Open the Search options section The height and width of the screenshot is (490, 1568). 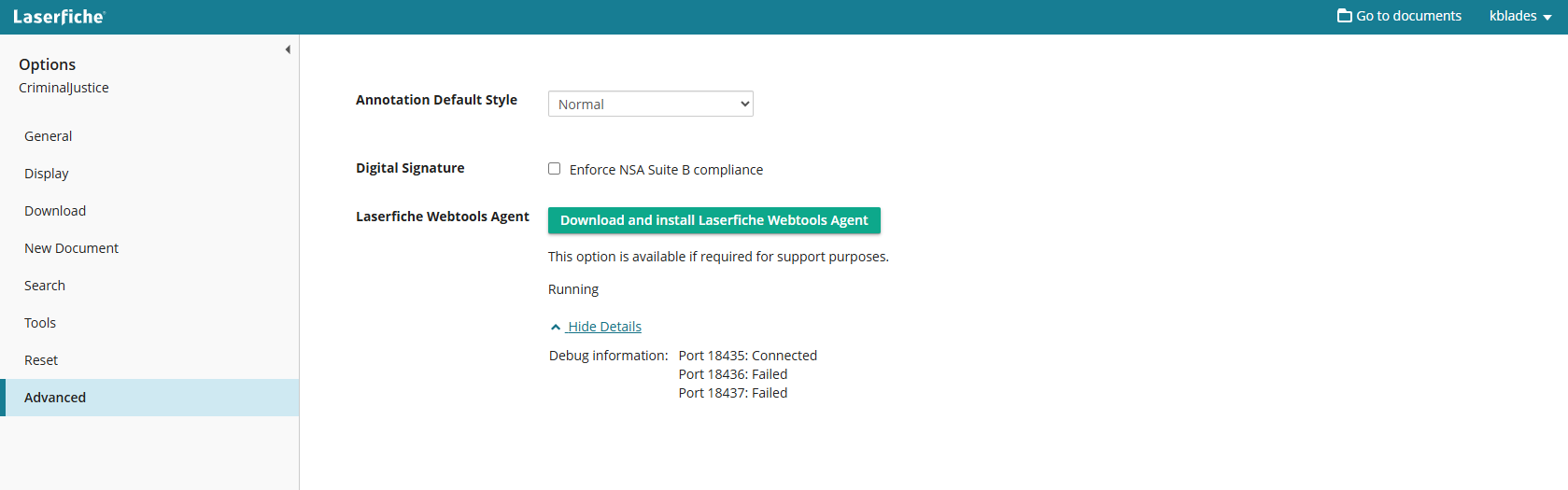[45, 286]
